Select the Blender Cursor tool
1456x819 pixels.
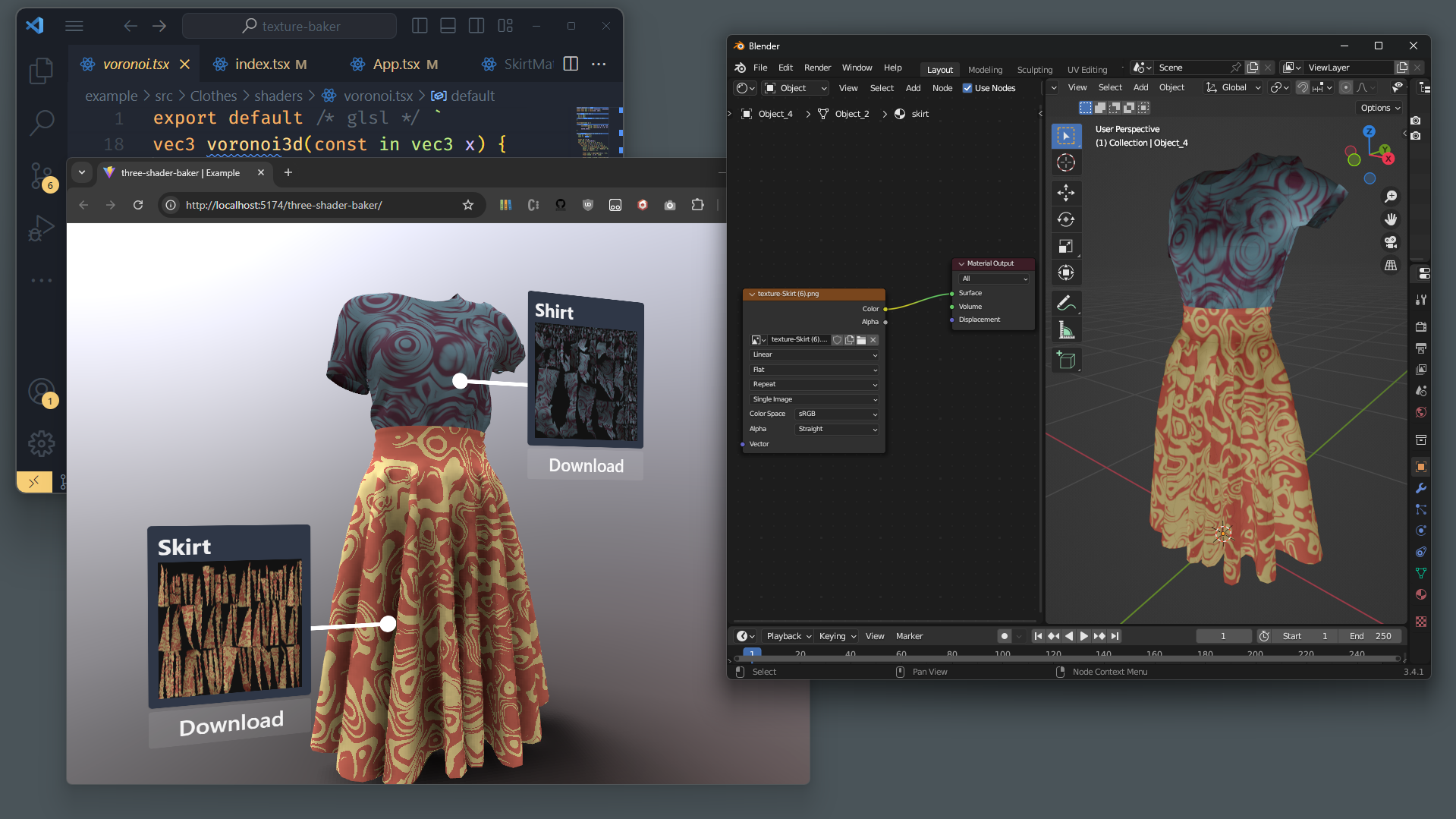pos(1066,162)
